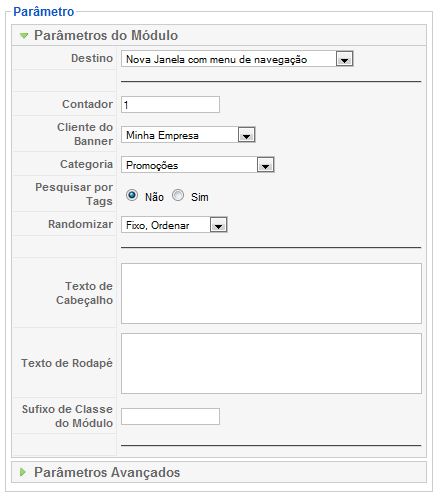
Task: Expand the Parâmetros Avançados section arrow
Action: coord(23,472)
